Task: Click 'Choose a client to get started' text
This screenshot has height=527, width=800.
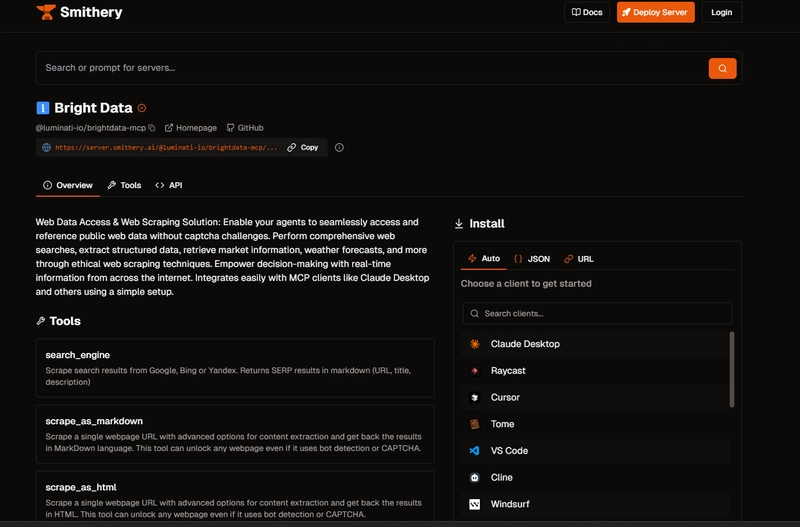Action: pyautogui.click(x=526, y=284)
